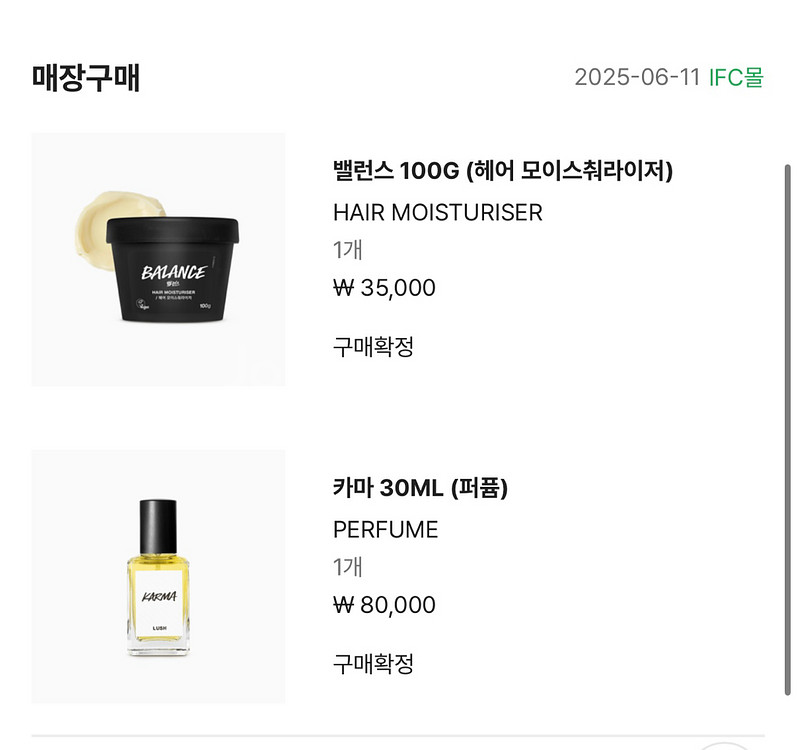Click the 2025-06-11 purchase date
Image resolution: width=797 pixels, height=750 pixels.
coord(636,78)
